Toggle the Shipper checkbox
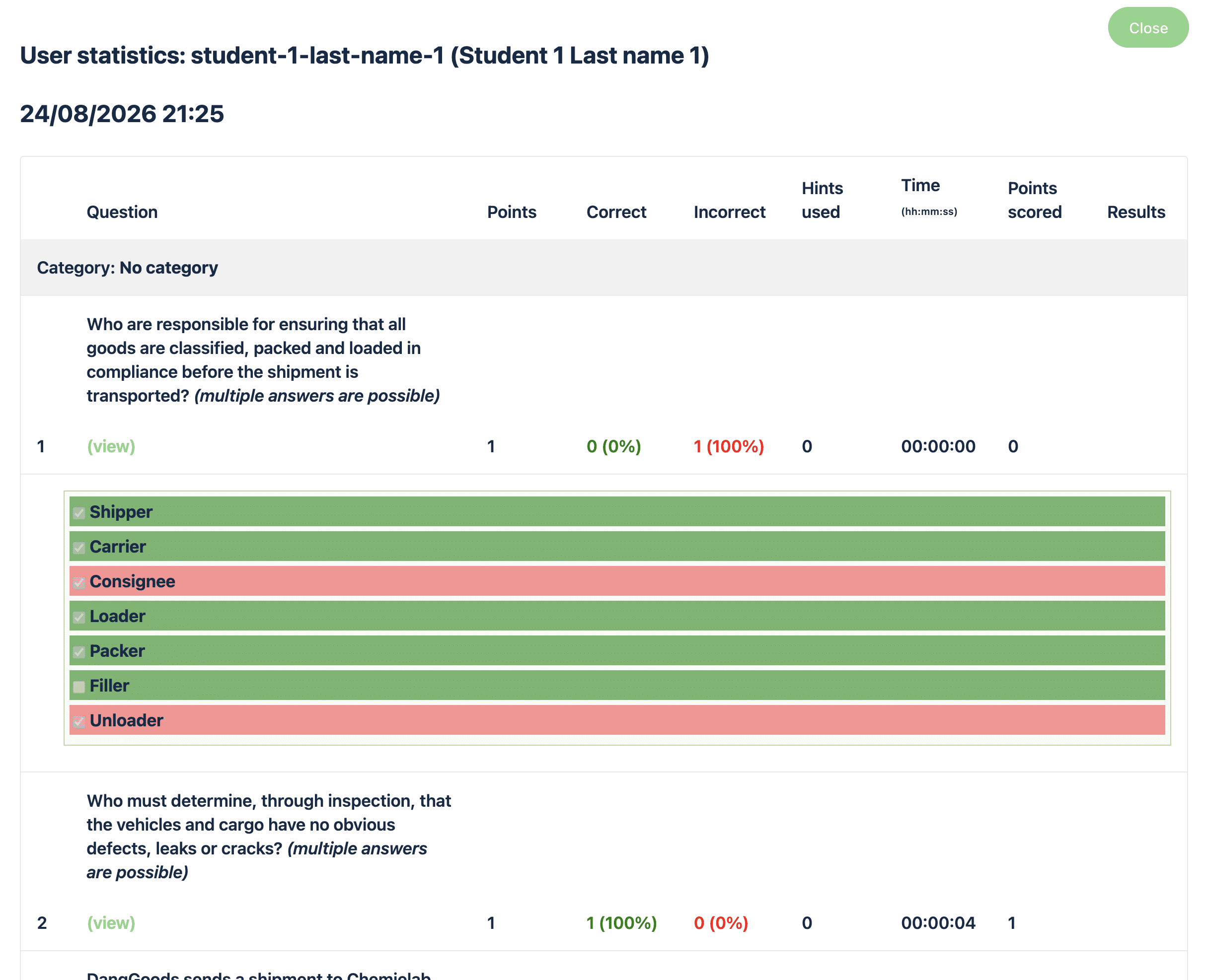Image resolution: width=1205 pixels, height=980 pixels. (79, 512)
